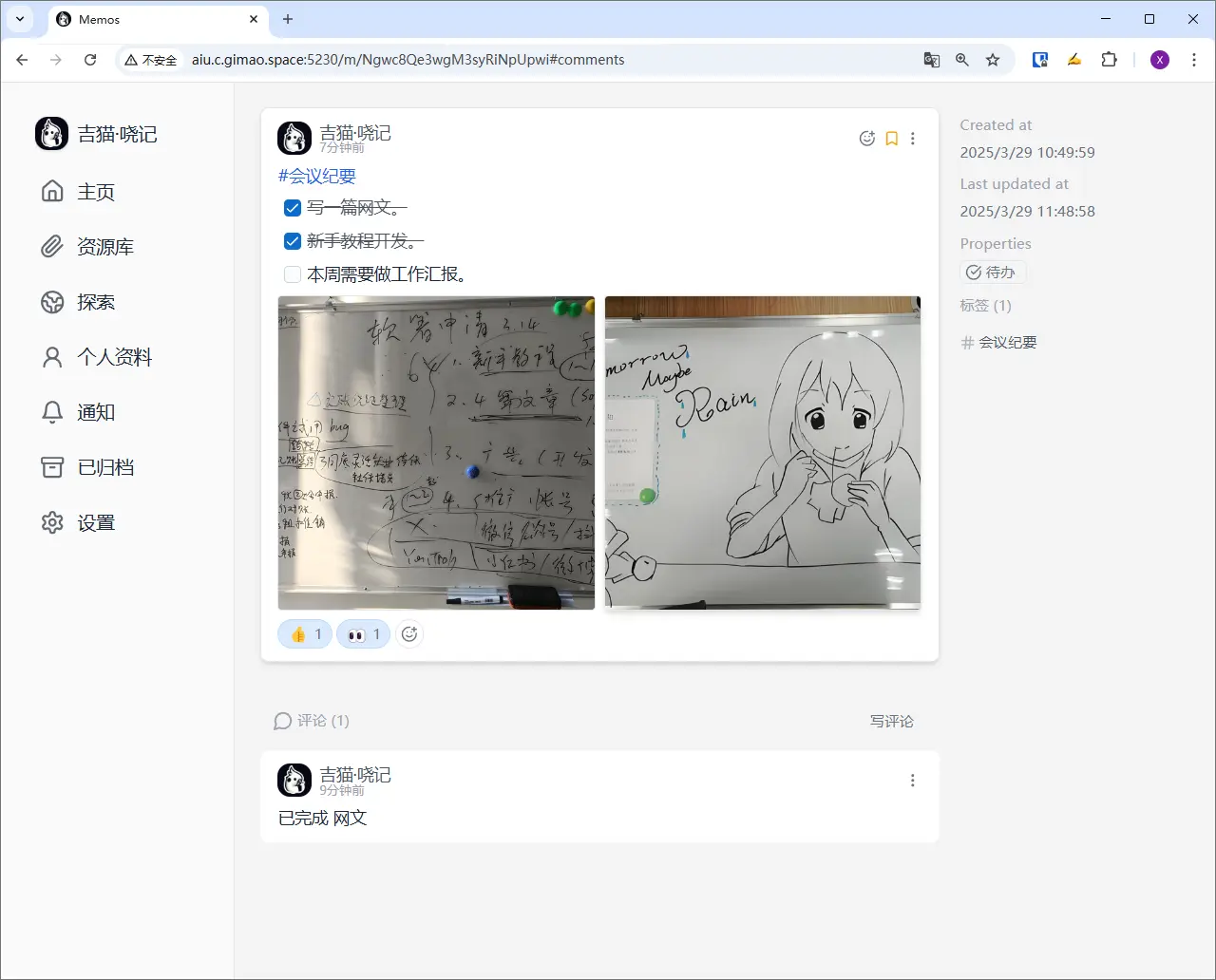Click the globe icon beside 探索
1216x980 pixels.
(52, 302)
